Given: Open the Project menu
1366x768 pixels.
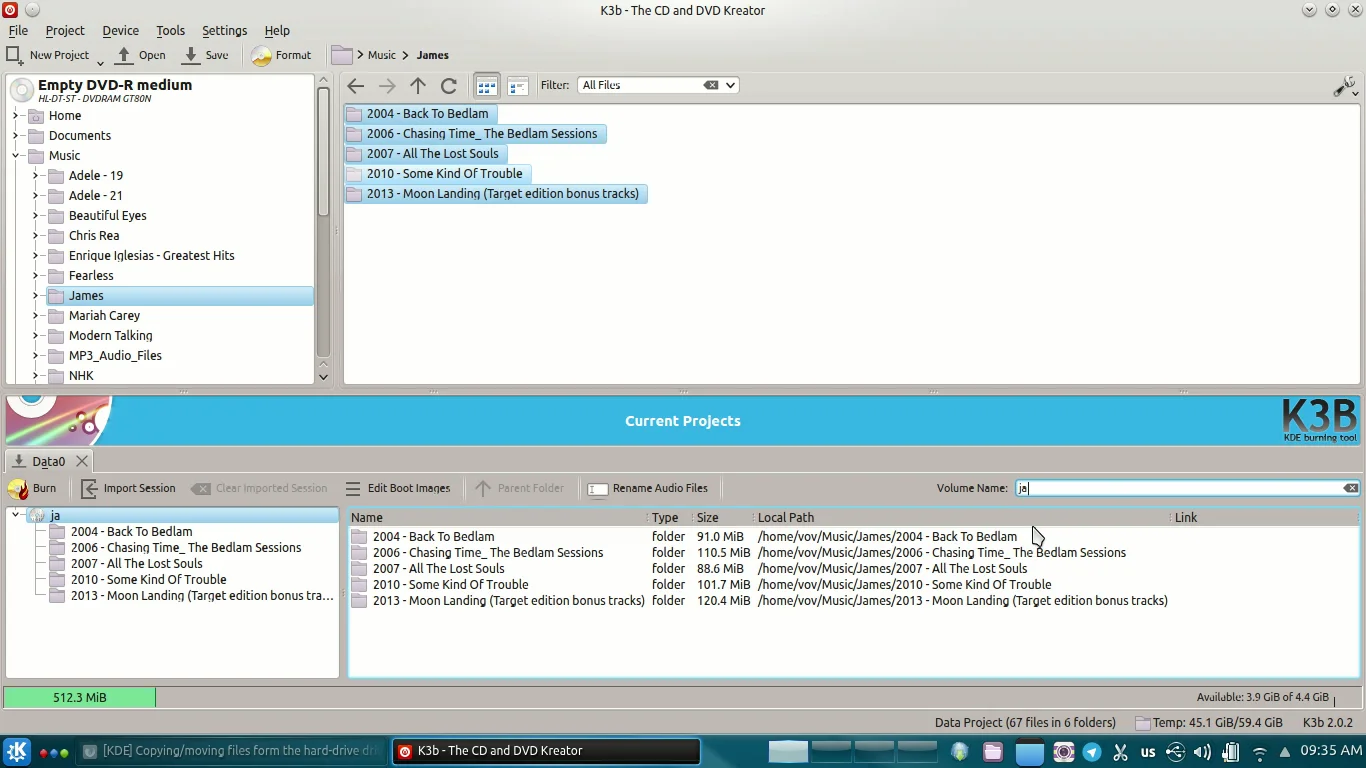Looking at the screenshot, I should click(65, 30).
